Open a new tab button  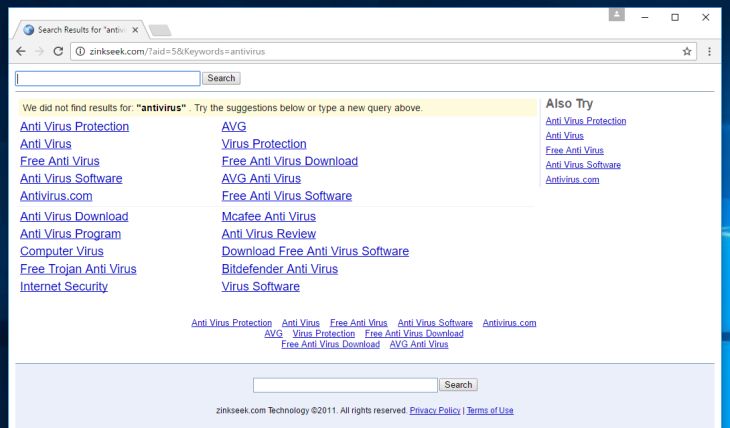160,30
